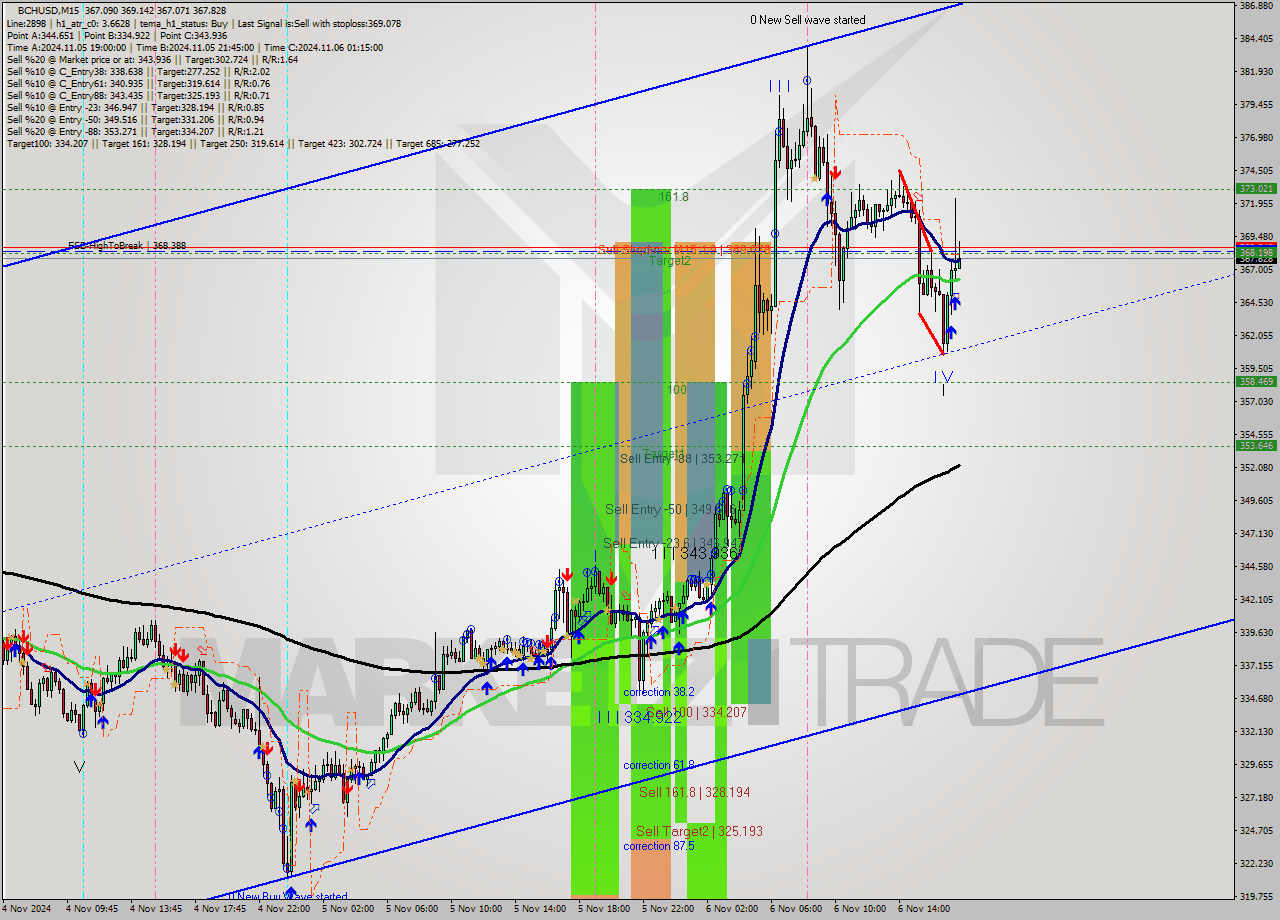The height and width of the screenshot is (920, 1280).
Task: Click the '4 Nov 17:45' time axis label
Action: pos(220,910)
